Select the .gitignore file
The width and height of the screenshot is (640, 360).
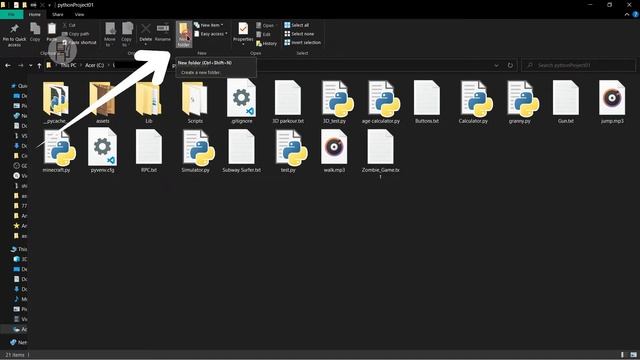pos(242,102)
